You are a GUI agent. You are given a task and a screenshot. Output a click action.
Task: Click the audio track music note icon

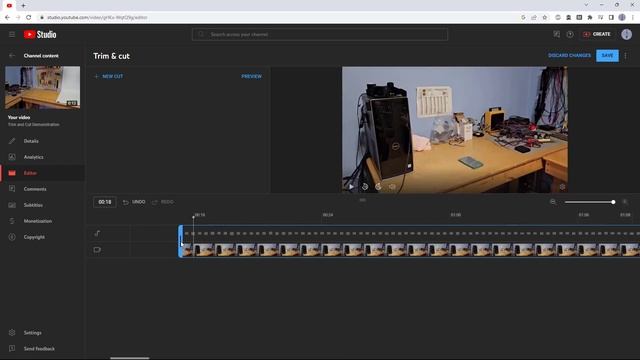(x=97, y=233)
